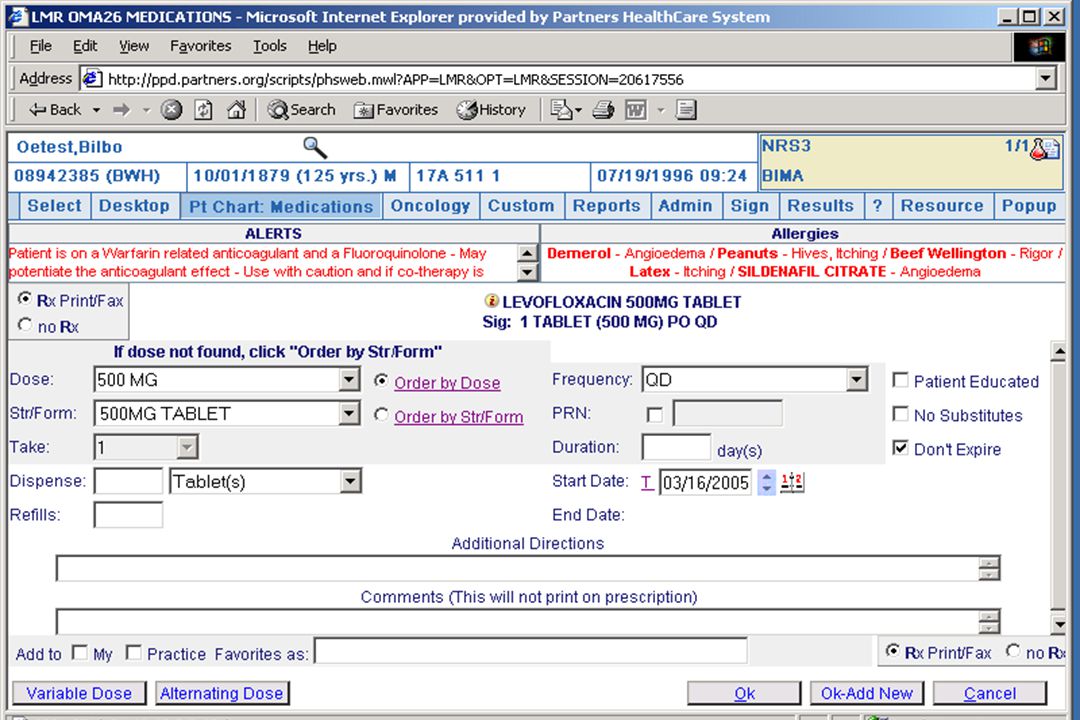Click the Additional Directions text box

[528, 568]
